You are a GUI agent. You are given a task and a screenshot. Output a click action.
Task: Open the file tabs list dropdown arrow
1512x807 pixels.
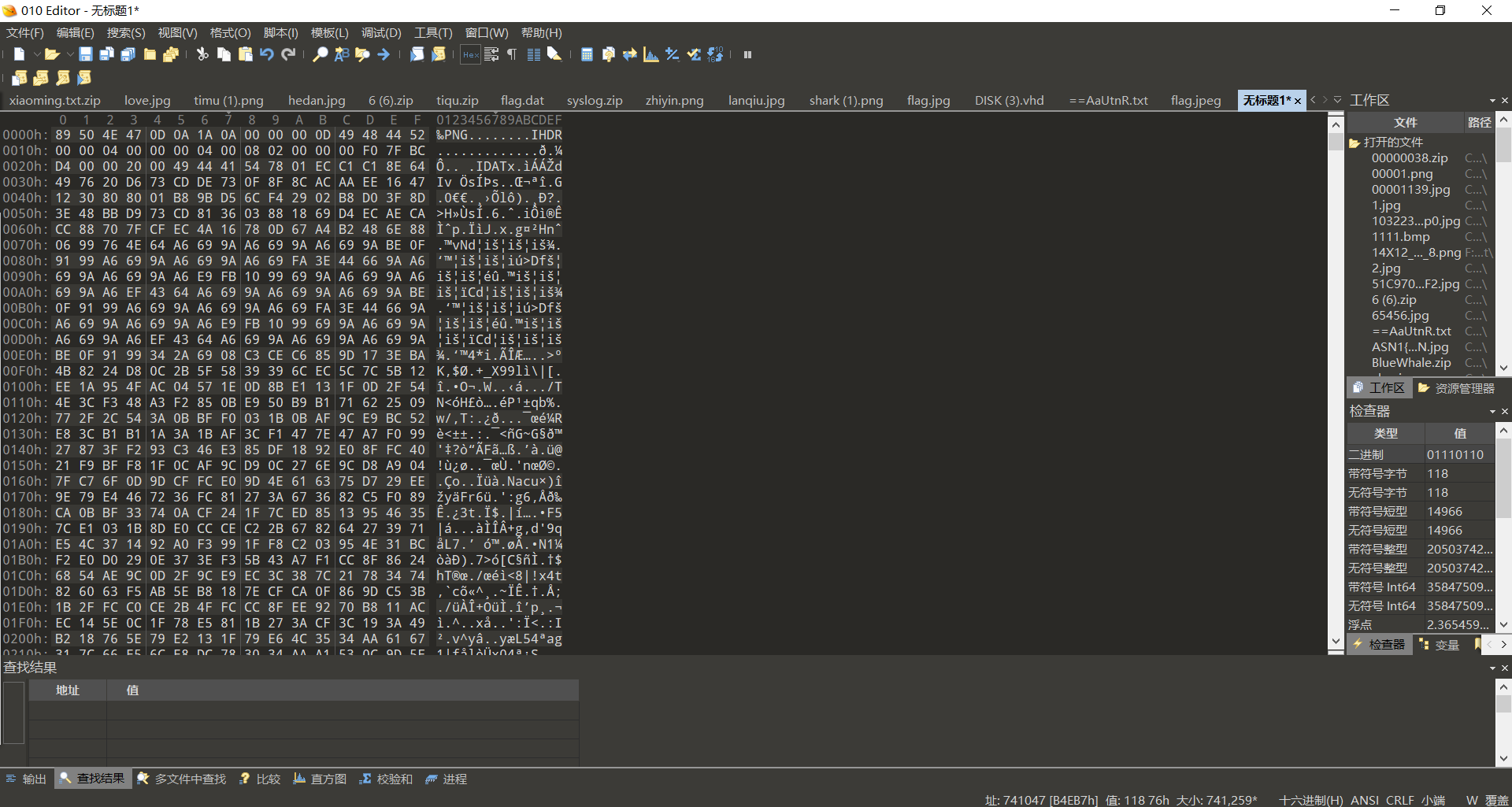(x=1337, y=100)
